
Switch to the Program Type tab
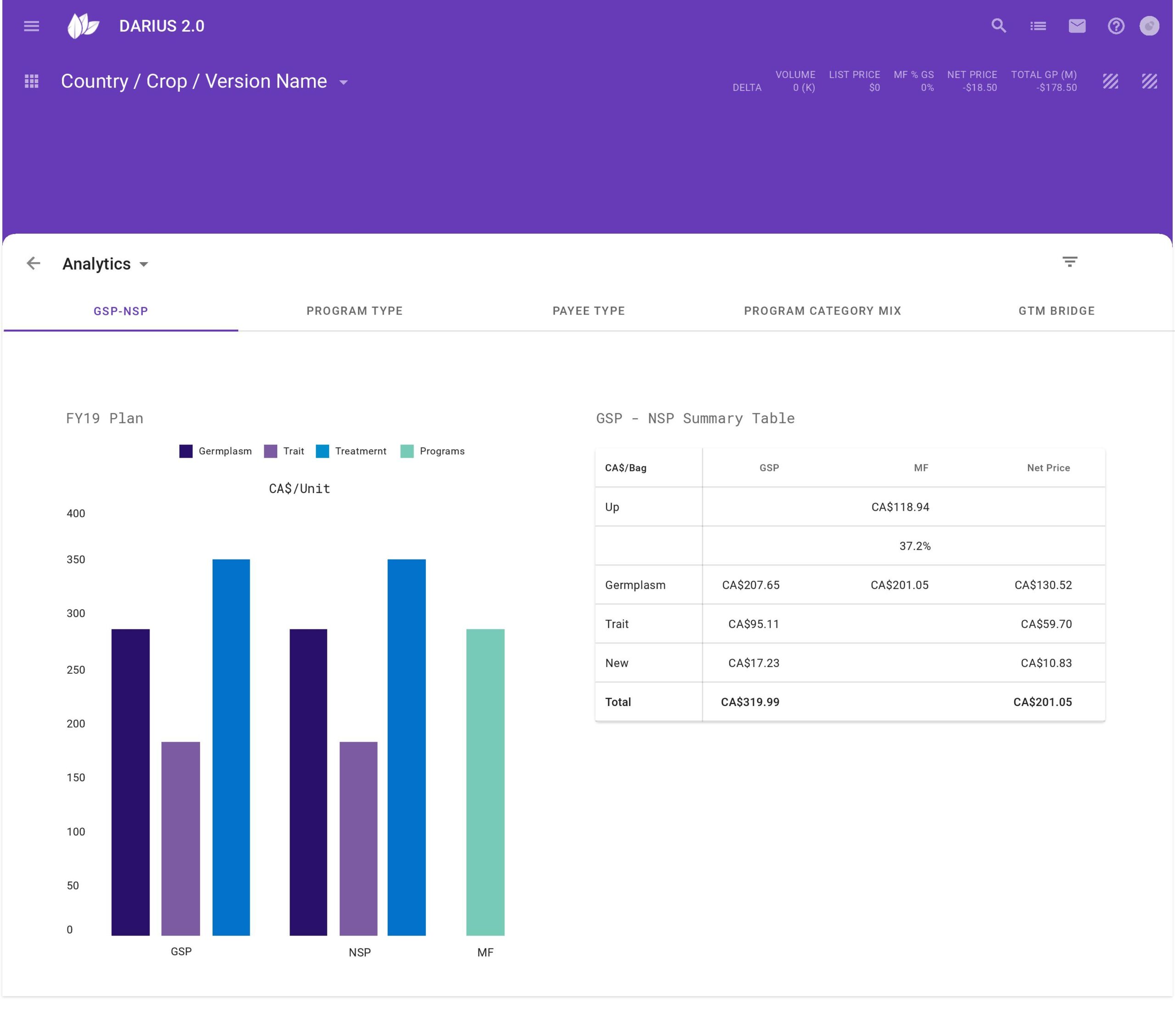click(x=354, y=311)
